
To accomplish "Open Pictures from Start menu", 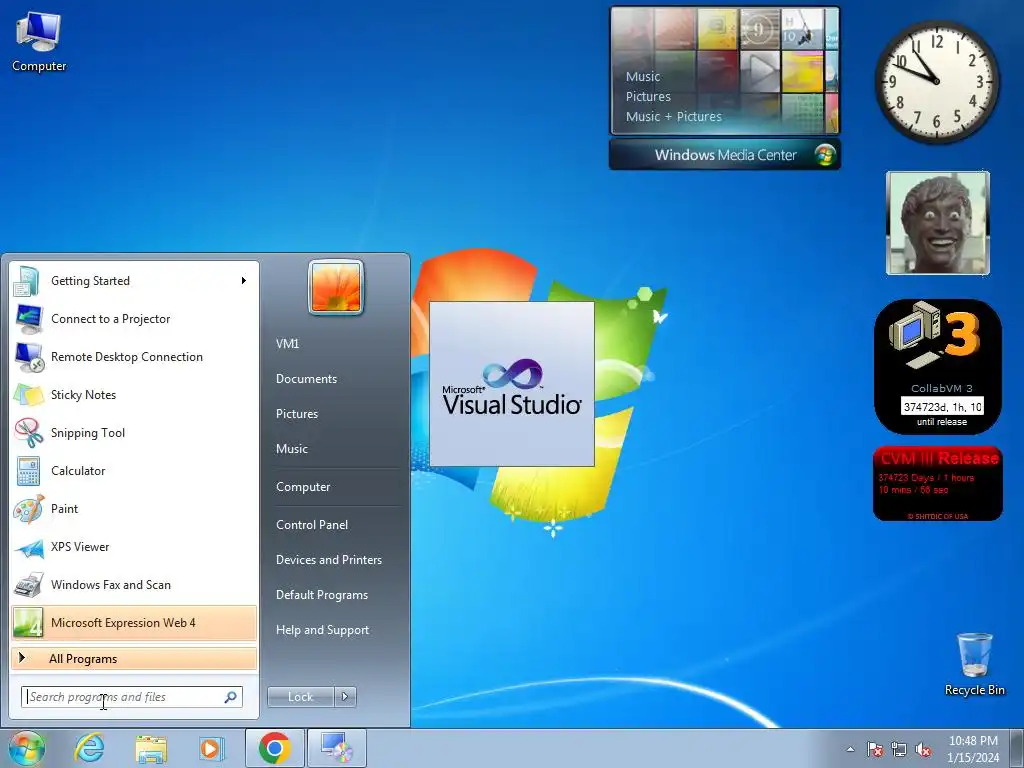I will [x=297, y=413].
